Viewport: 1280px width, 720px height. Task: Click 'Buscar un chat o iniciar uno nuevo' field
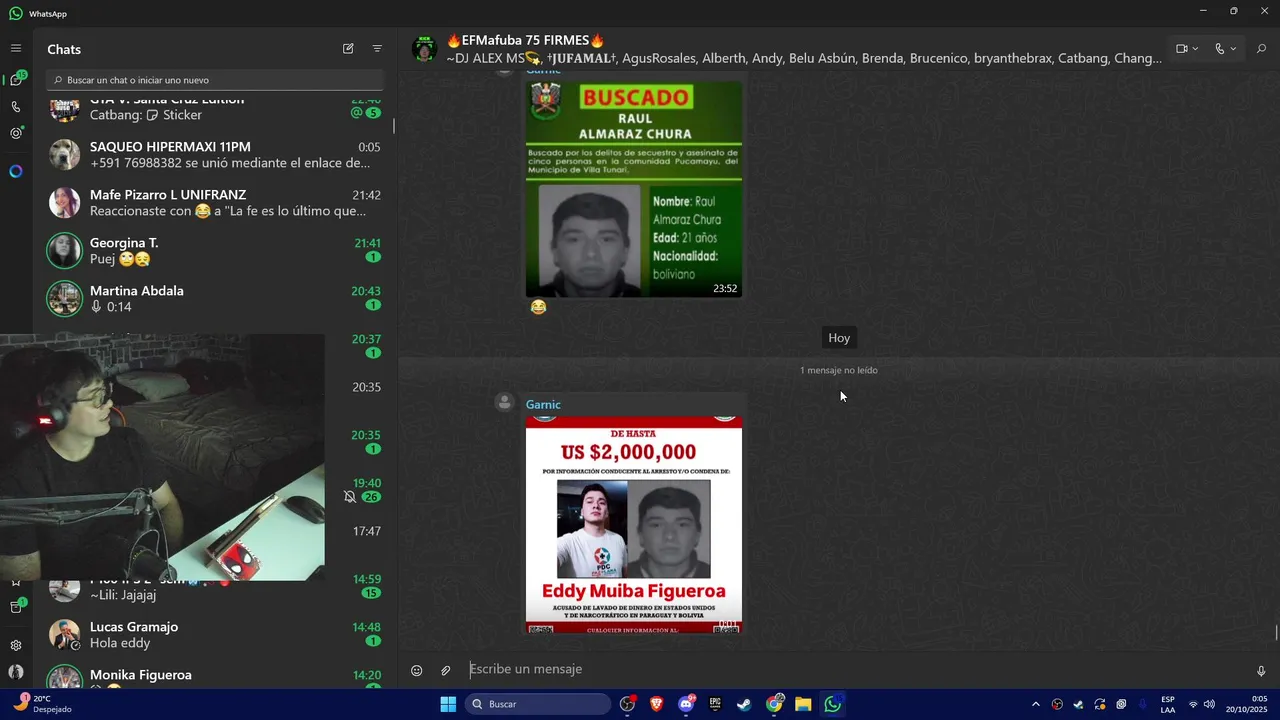(215, 80)
